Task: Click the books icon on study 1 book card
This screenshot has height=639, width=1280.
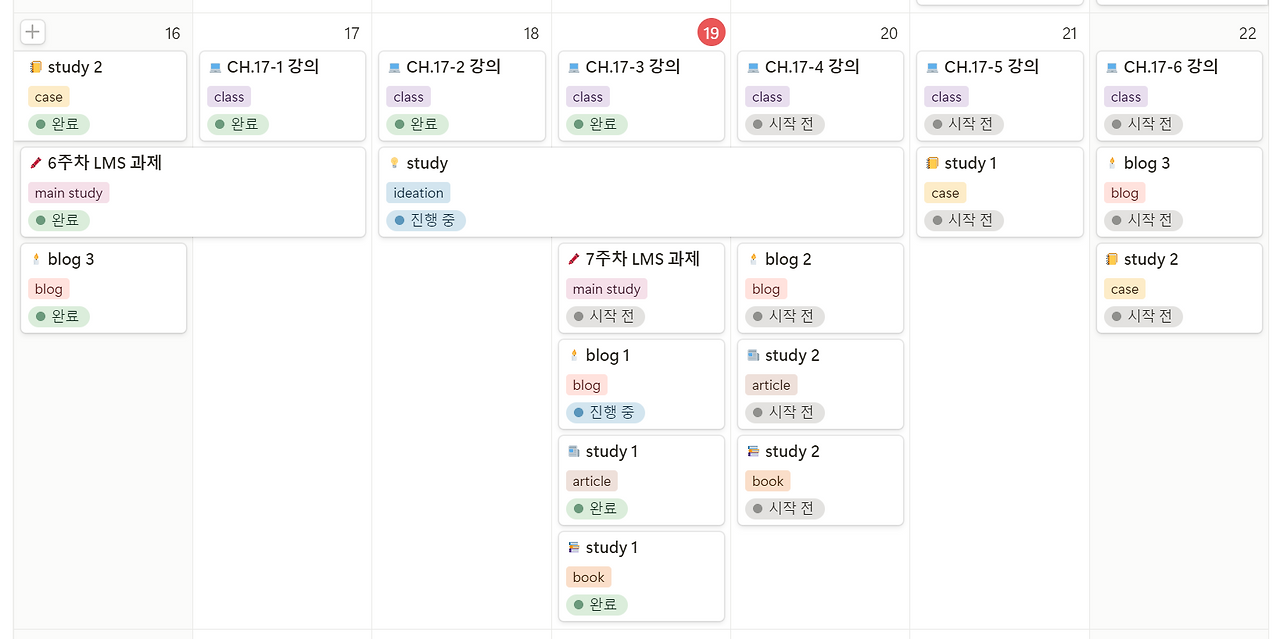Action: pyautogui.click(x=576, y=546)
